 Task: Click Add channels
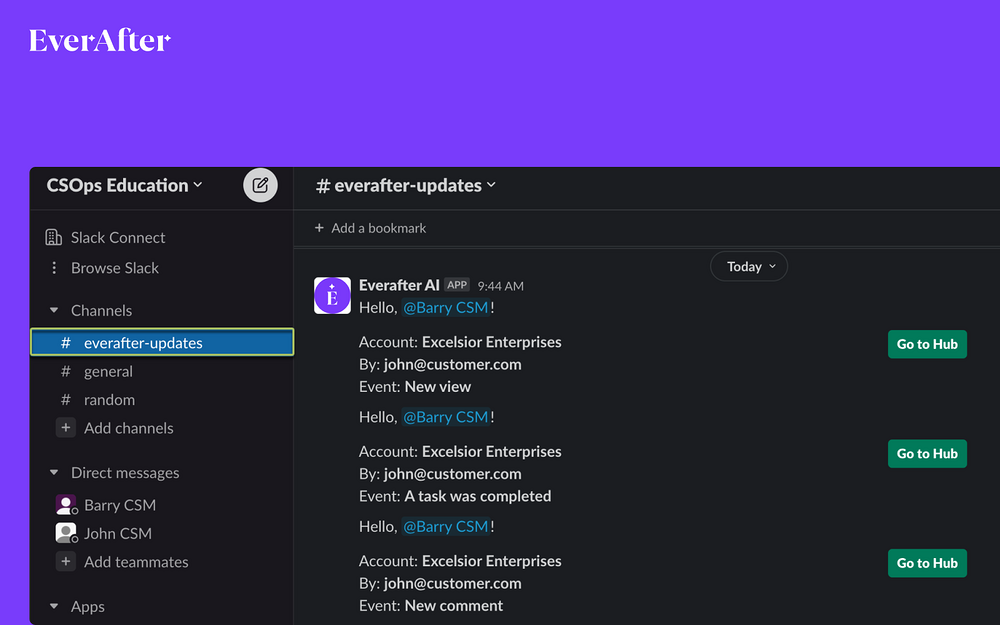[x=129, y=428]
